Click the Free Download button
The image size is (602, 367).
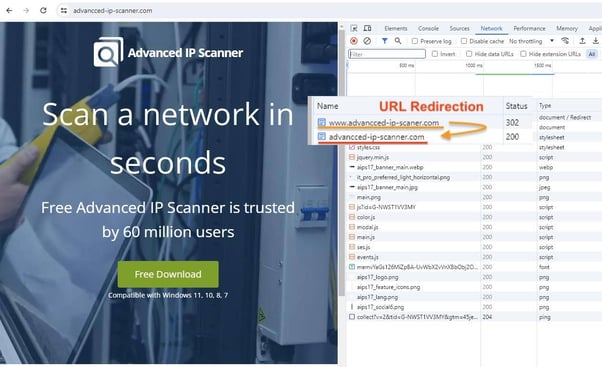click(x=168, y=274)
